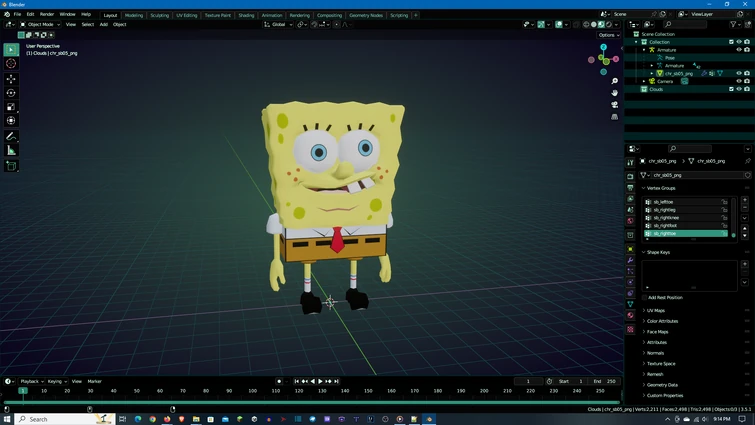Open the Output properties tab
755x425 pixels.
click(630, 188)
